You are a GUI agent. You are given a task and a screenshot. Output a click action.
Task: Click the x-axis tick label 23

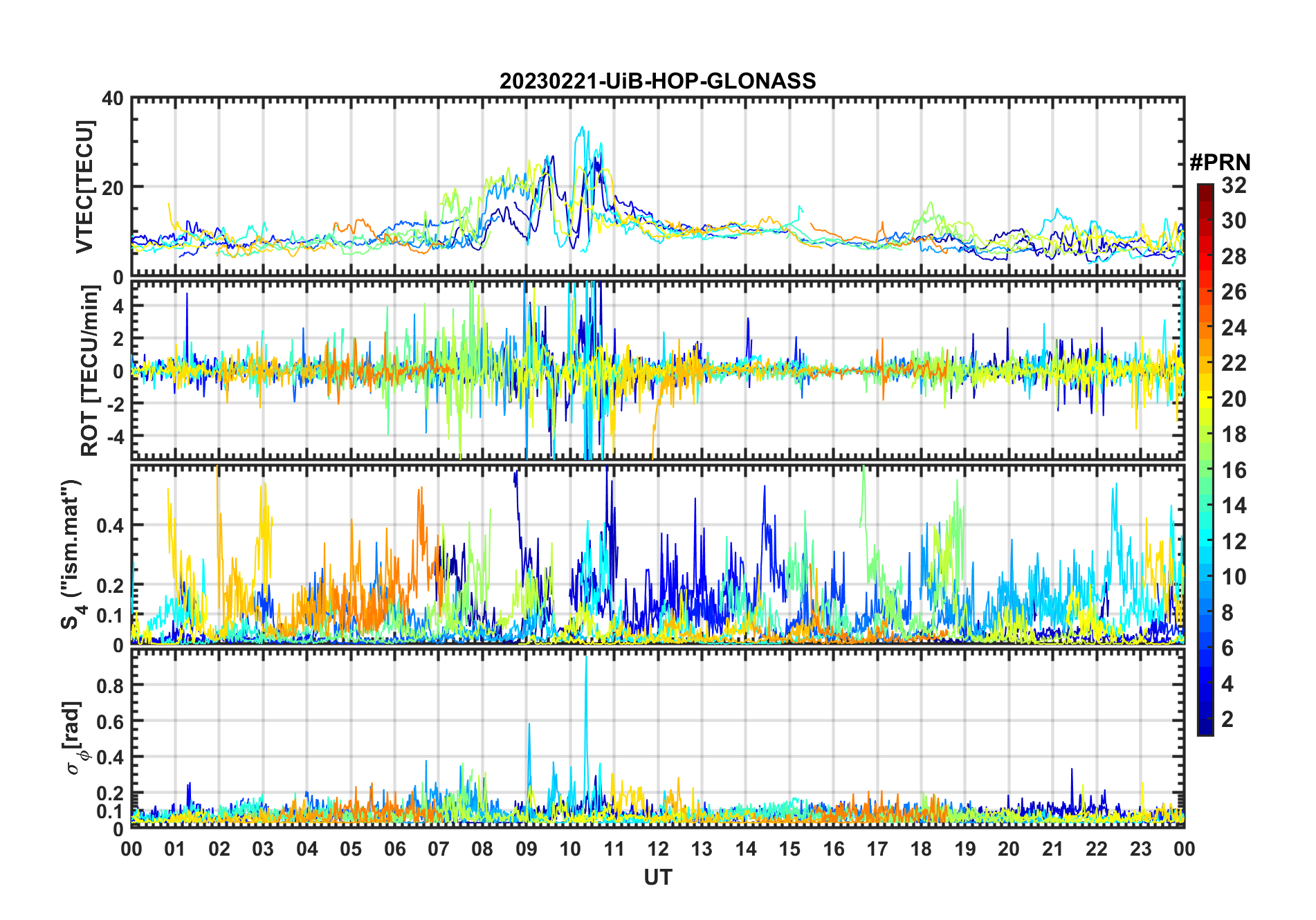pyautogui.click(x=1140, y=849)
